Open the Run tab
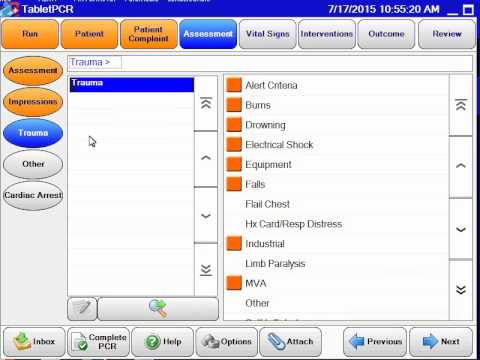 point(30,34)
